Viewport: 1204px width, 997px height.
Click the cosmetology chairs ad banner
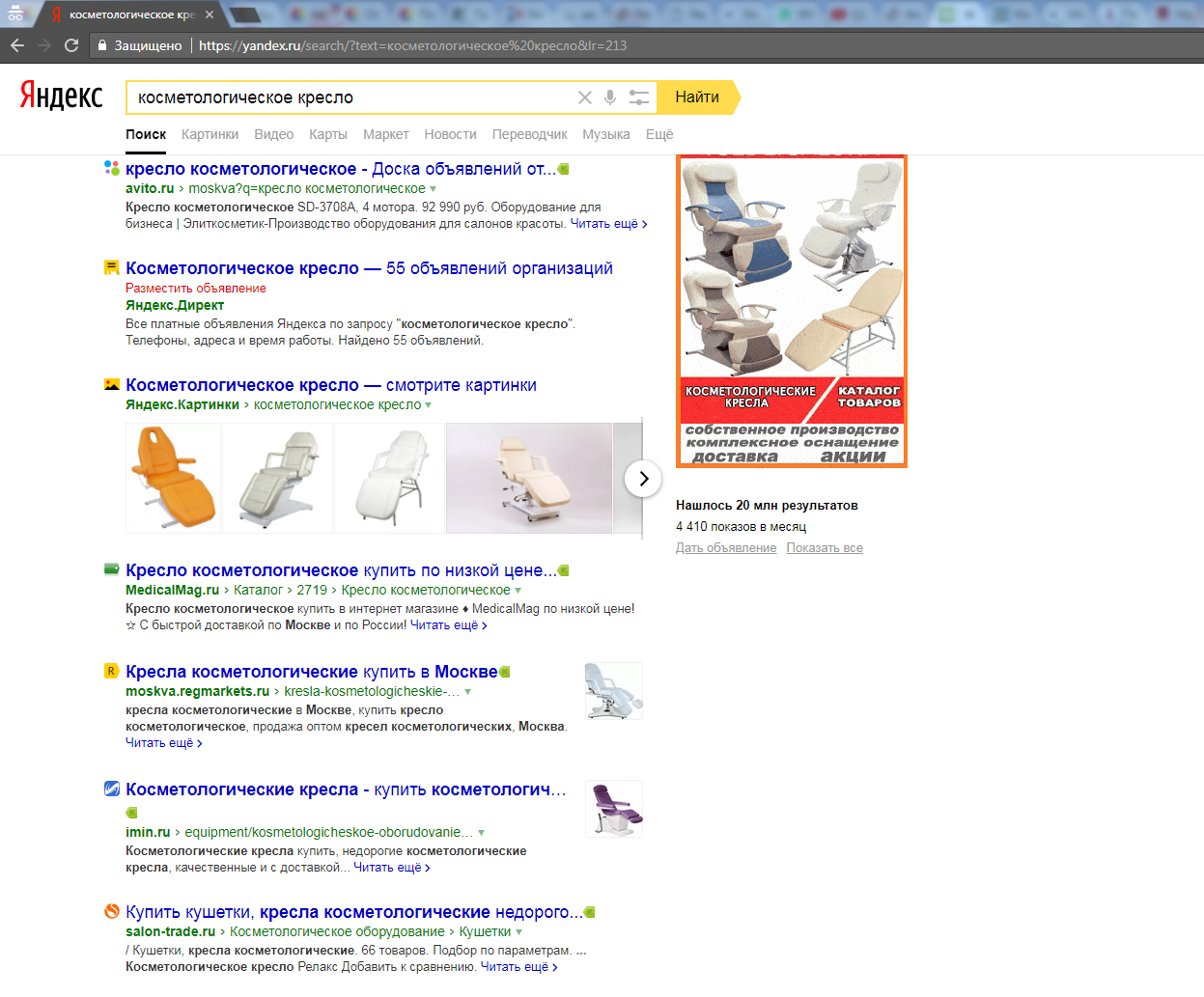click(x=792, y=311)
